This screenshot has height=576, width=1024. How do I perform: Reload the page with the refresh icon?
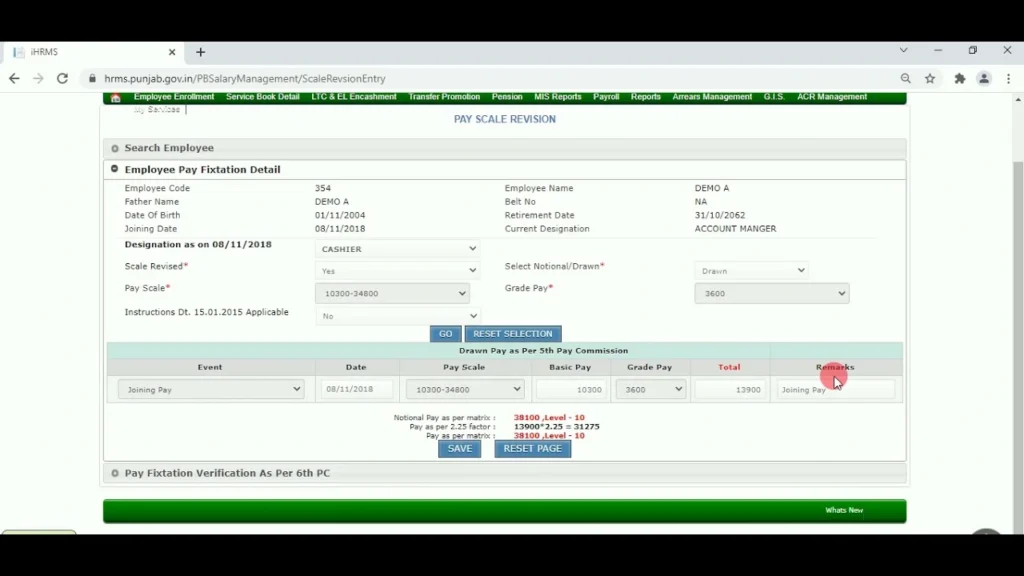(62, 77)
